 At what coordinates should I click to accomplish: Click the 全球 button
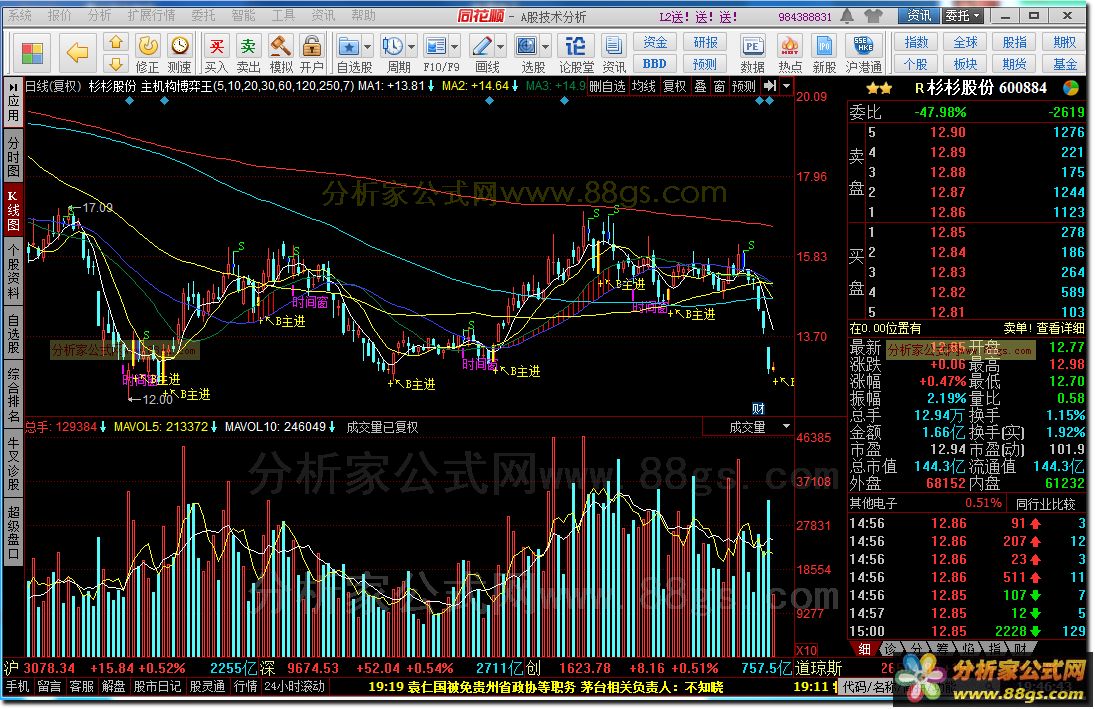point(965,43)
